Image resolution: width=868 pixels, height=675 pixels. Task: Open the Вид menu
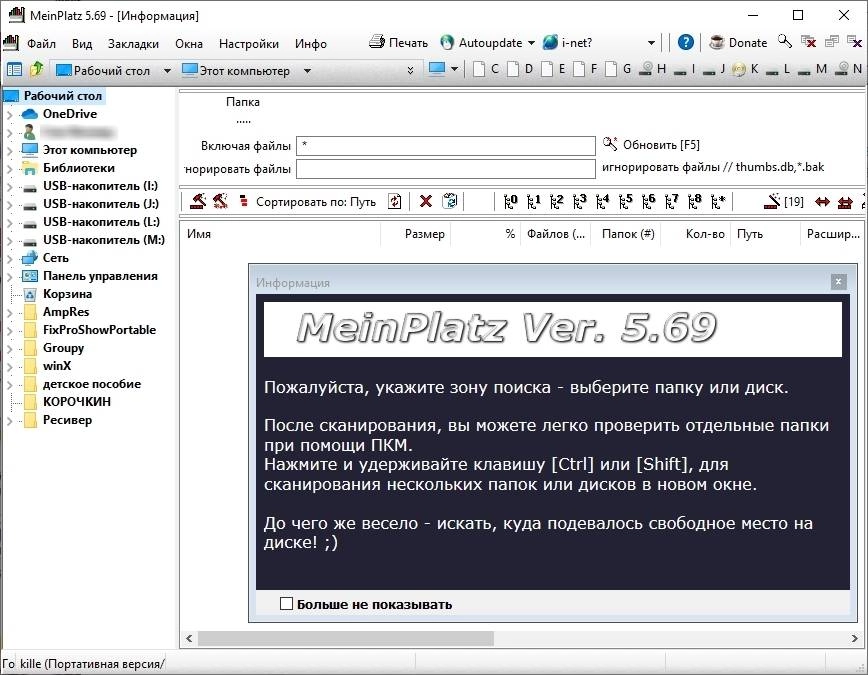82,43
